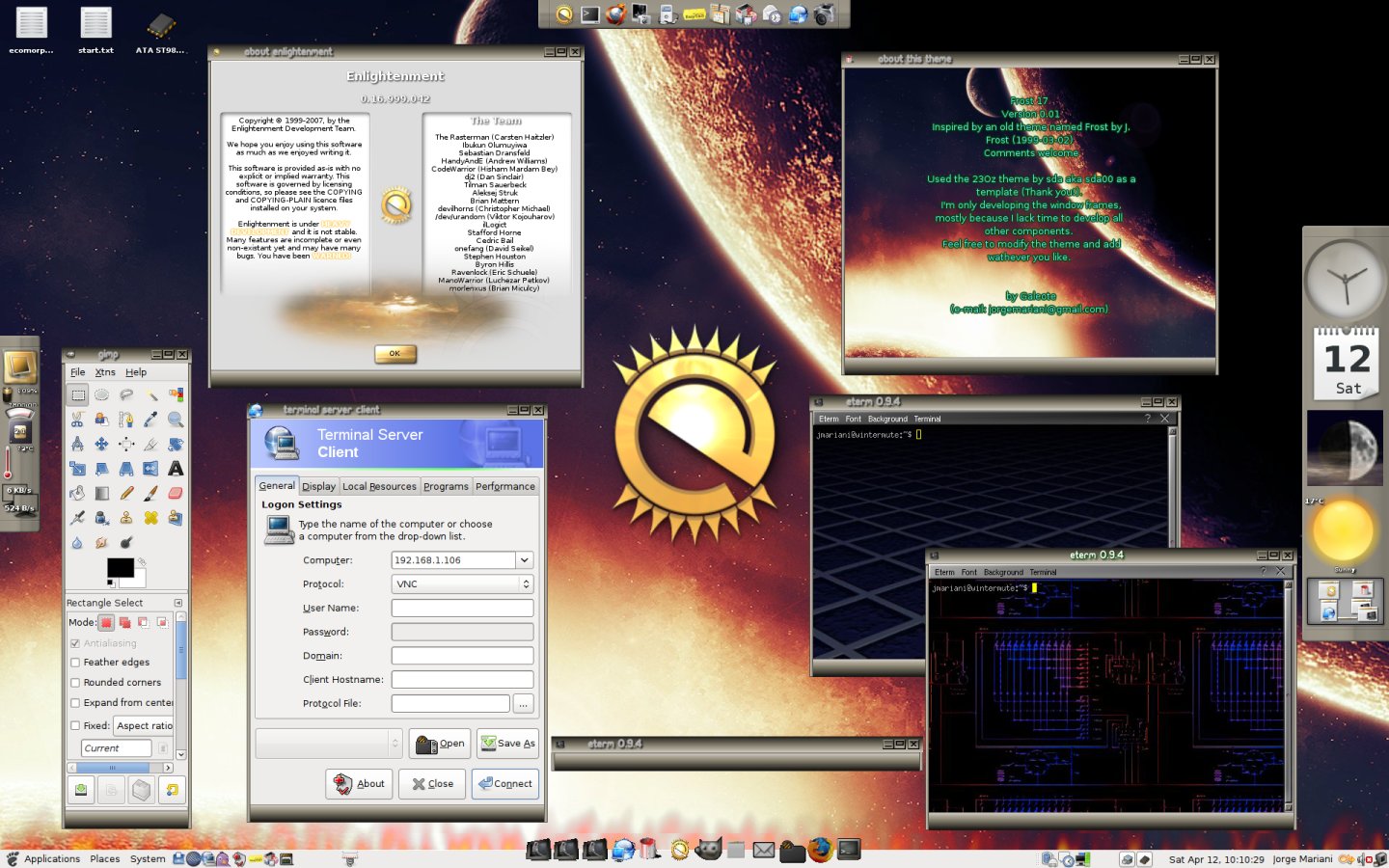Choose the Paintbrush tool
Screen dimensions: 1389x868
(x=151, y=493)
